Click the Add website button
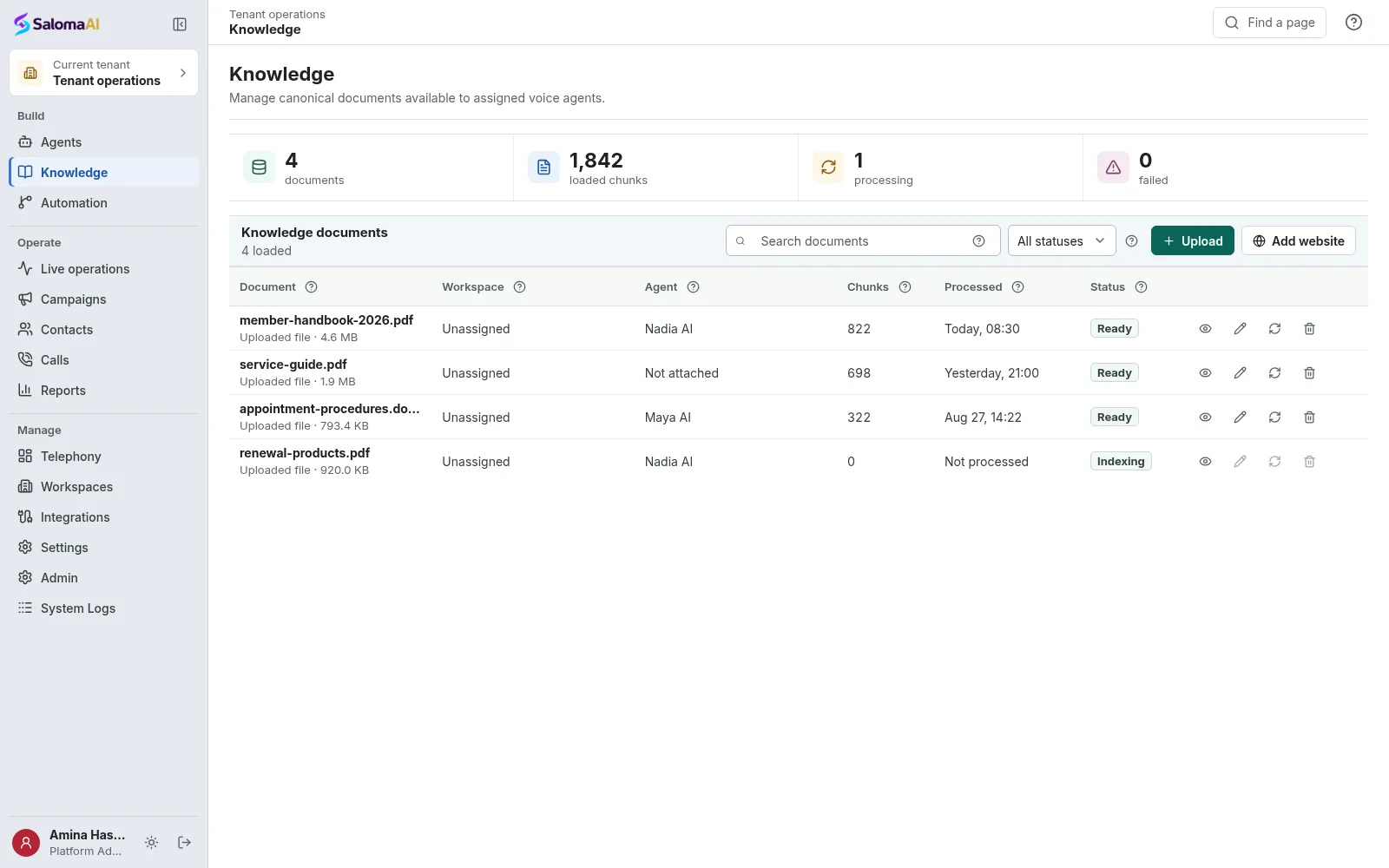Viewport: 1389px width, 868px height. click(x=1299, y=241)
